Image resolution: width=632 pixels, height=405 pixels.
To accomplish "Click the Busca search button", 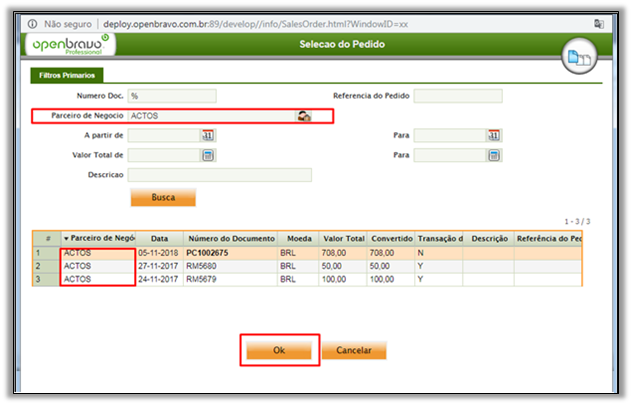I will [163, 197].
